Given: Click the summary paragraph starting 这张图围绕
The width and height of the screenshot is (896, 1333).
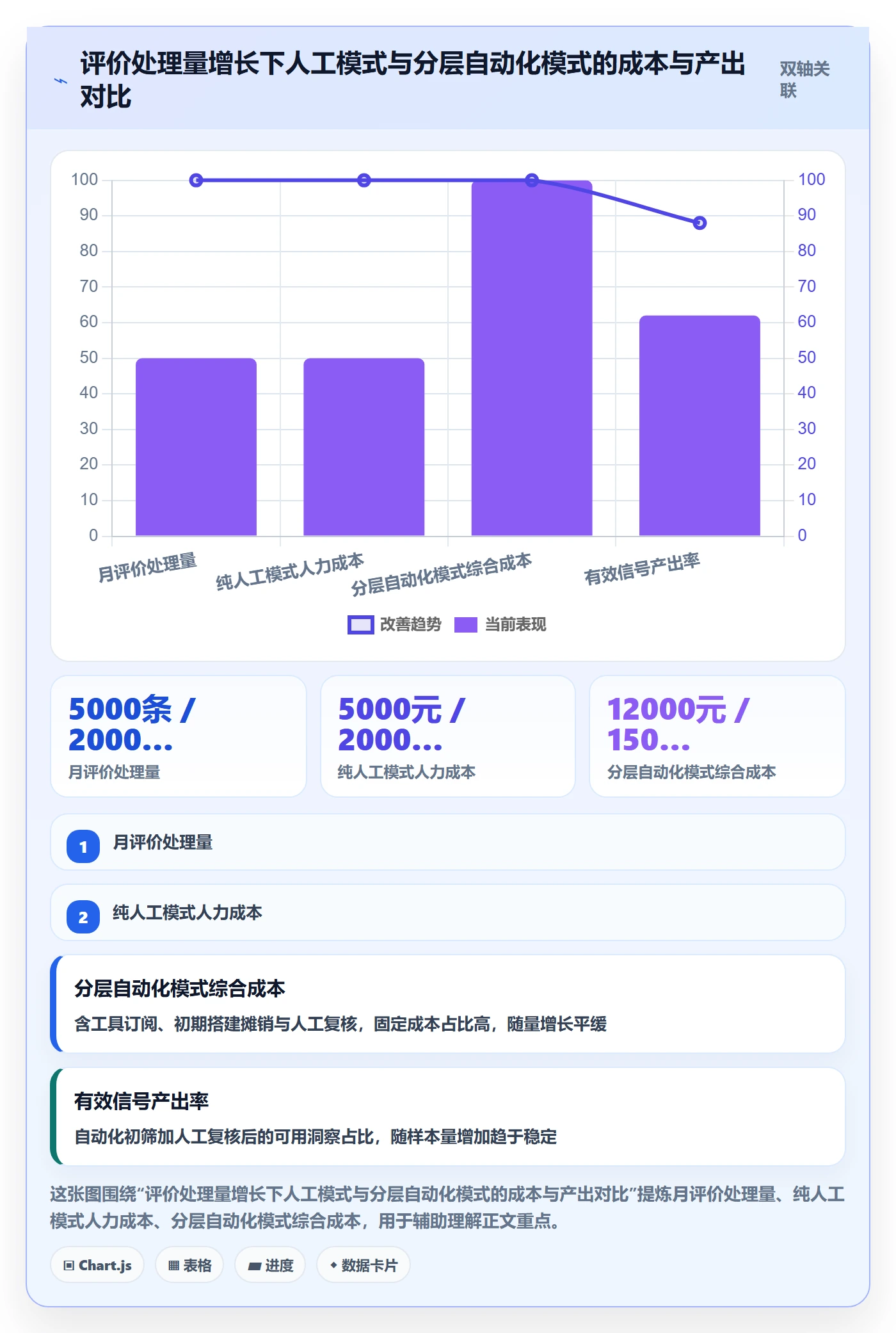Looking at the screenshot, I should pos(448,1208).
